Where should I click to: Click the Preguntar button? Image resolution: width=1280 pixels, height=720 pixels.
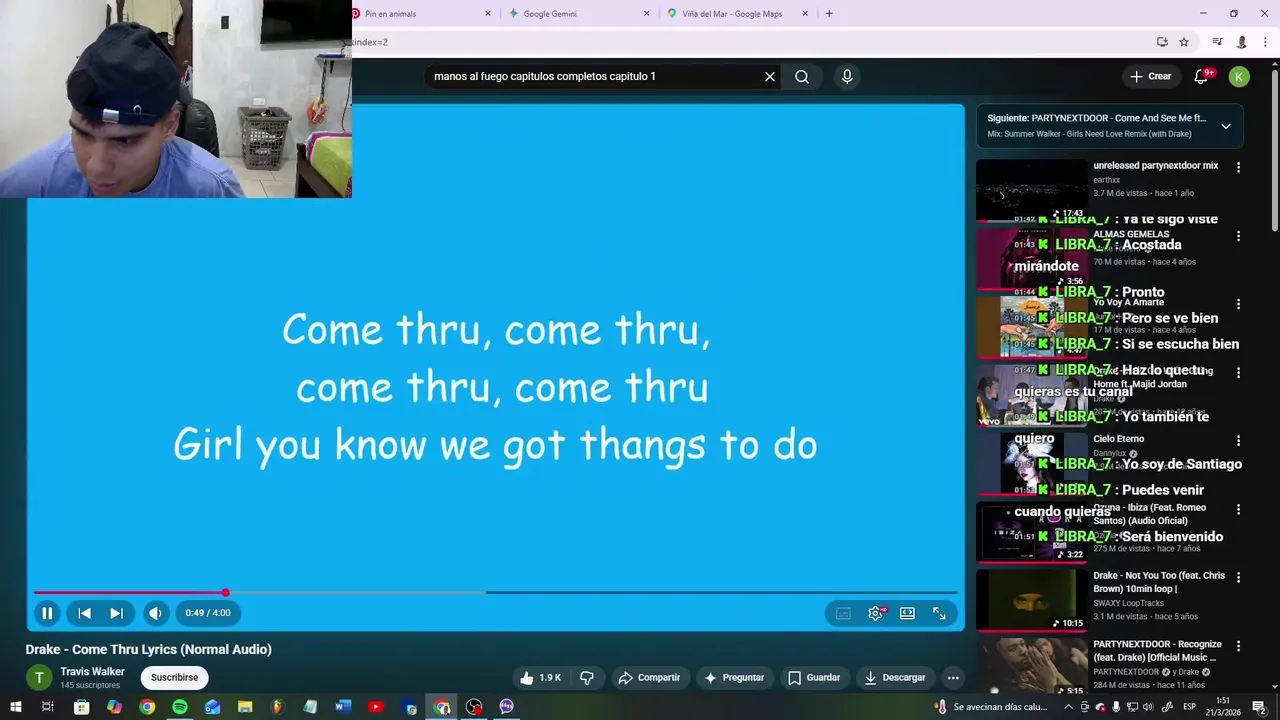click(734, 678)
